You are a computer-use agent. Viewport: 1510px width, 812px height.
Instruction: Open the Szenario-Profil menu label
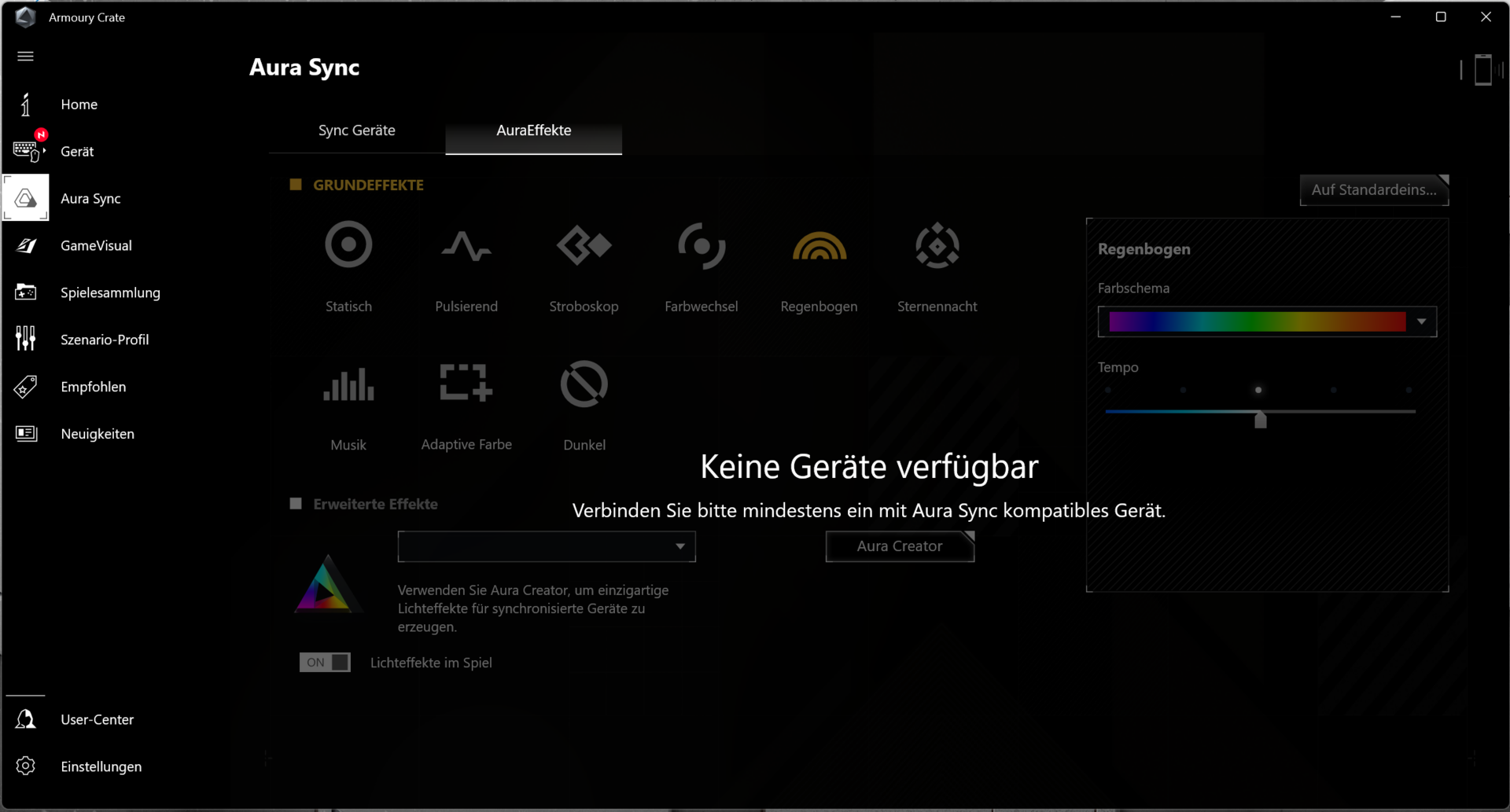105,340
